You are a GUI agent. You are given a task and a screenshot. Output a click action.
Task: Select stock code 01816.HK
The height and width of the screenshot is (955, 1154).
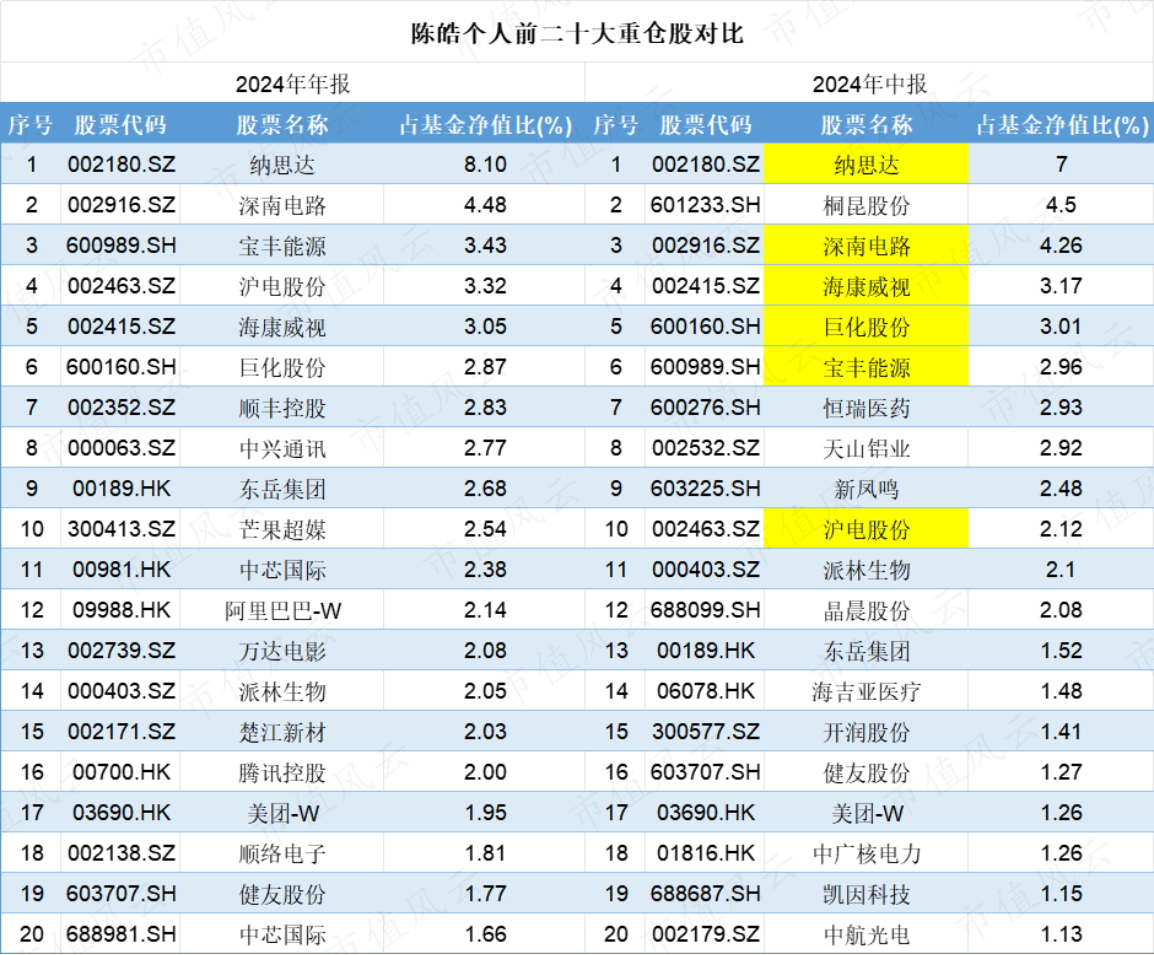point(706,853)
